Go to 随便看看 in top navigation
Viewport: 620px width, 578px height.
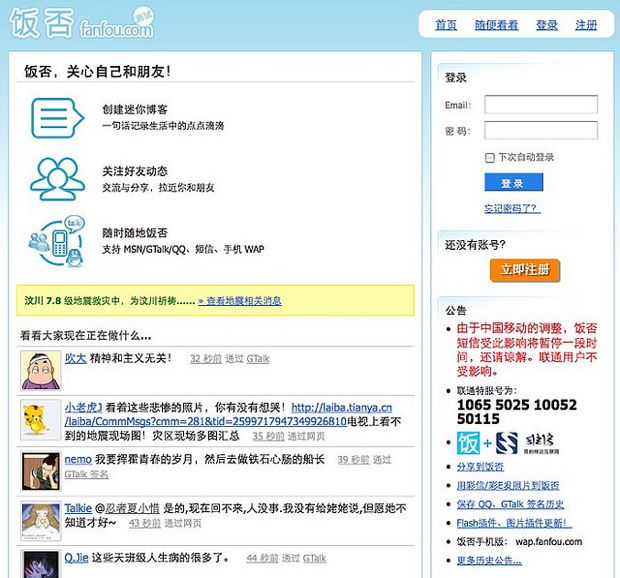click(496, 25)
